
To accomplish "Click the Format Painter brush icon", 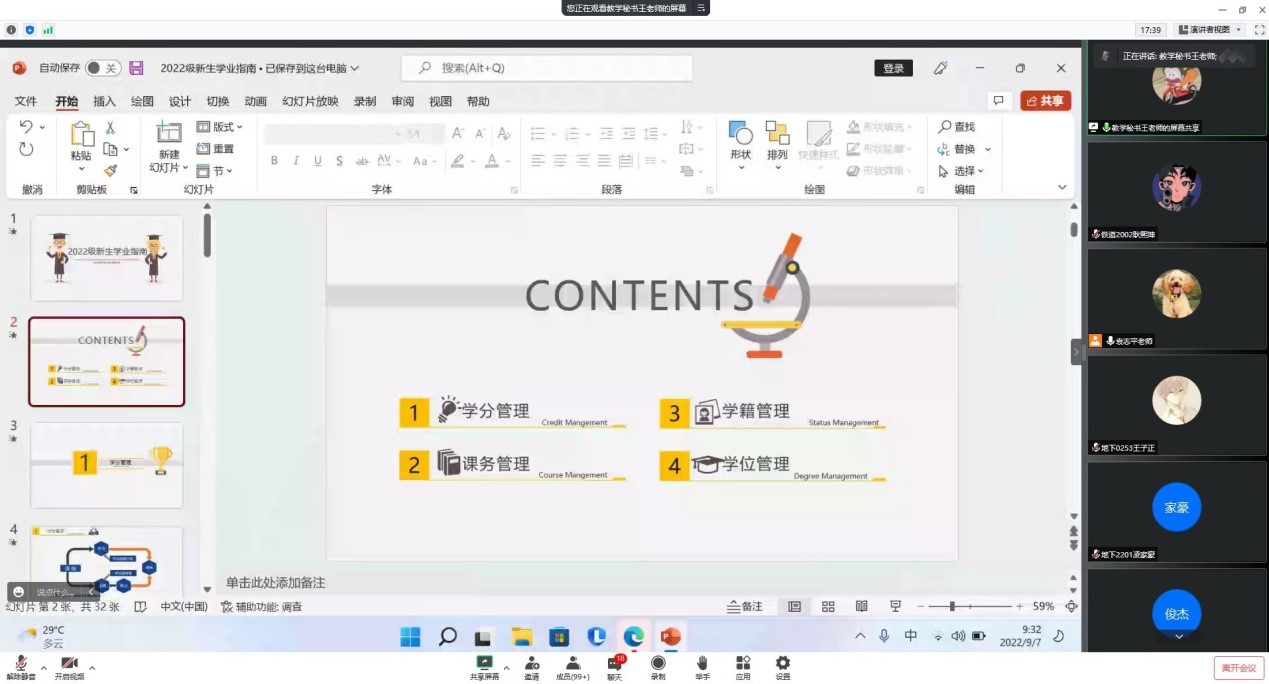I will (x=111, y=171).
